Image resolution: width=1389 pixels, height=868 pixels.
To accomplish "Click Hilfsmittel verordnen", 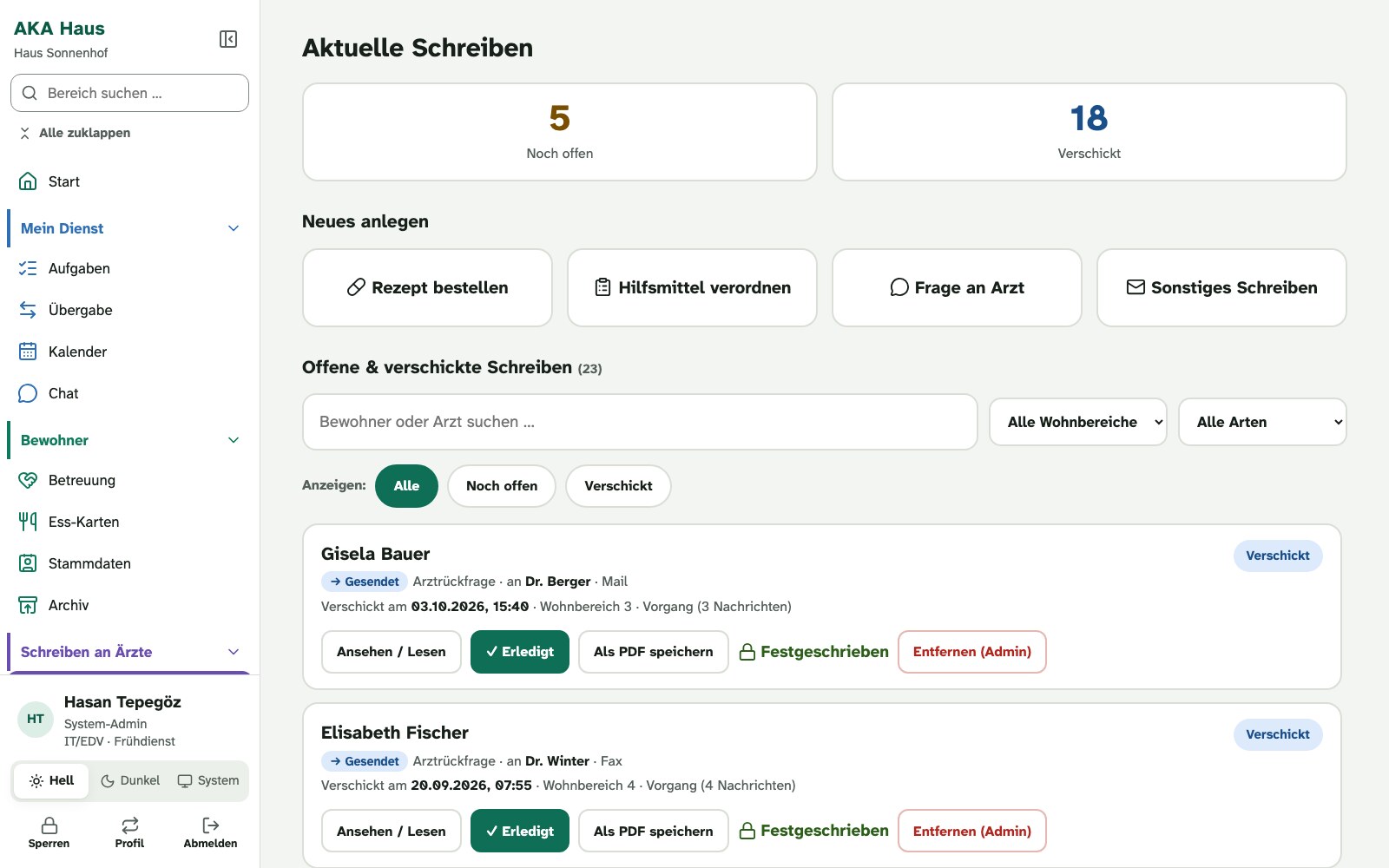I will point(692,288).
